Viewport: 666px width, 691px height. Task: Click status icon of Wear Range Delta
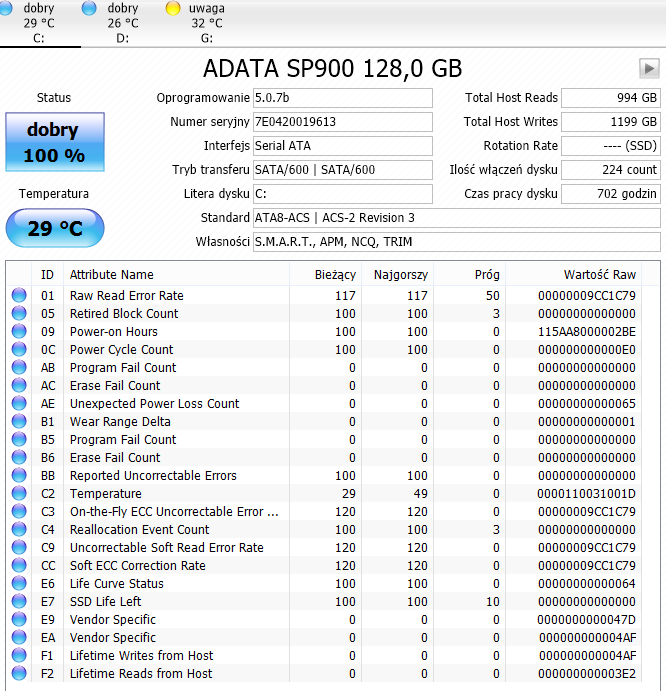19,421
